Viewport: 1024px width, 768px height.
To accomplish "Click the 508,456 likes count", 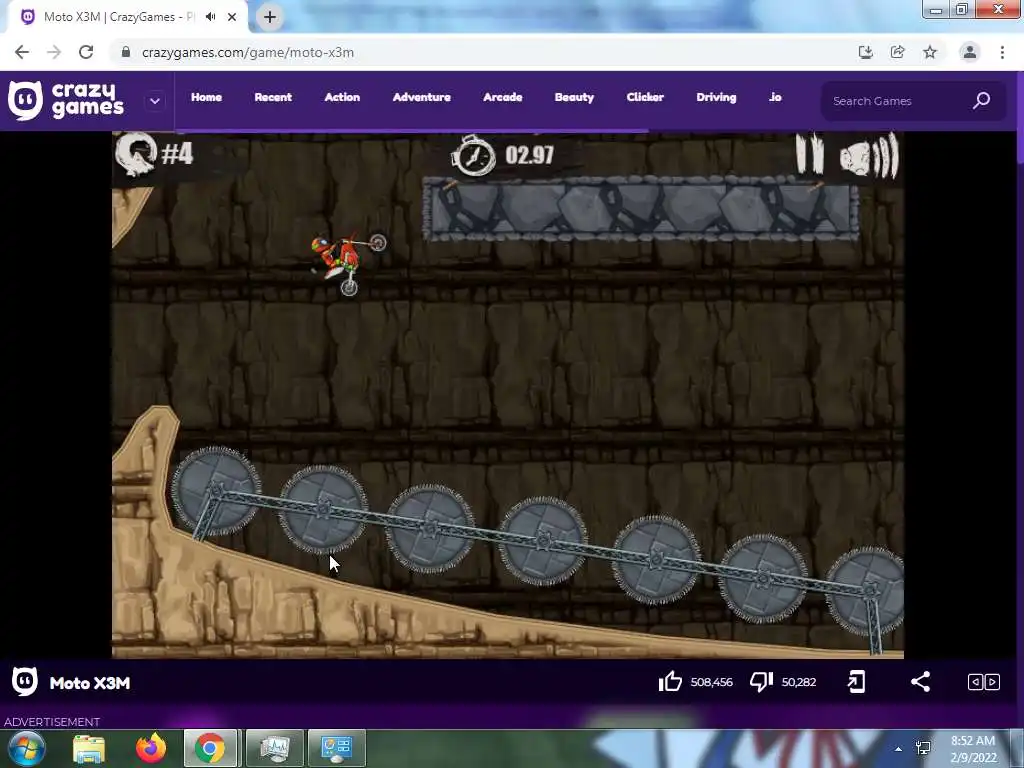I will [x=712, y=682].
